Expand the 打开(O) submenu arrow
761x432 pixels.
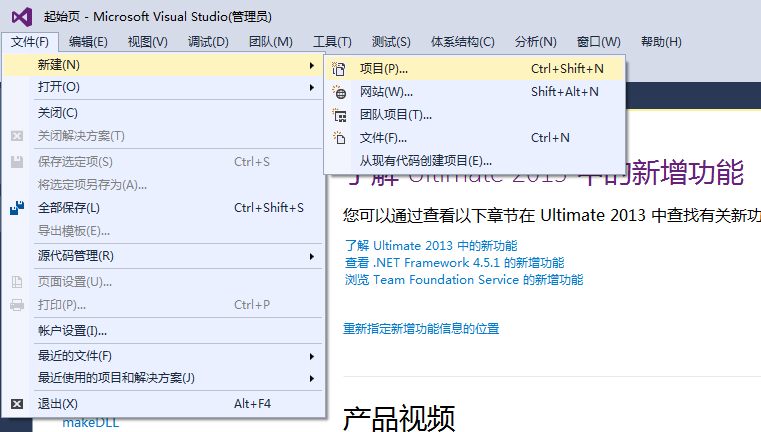coord(312,87)
